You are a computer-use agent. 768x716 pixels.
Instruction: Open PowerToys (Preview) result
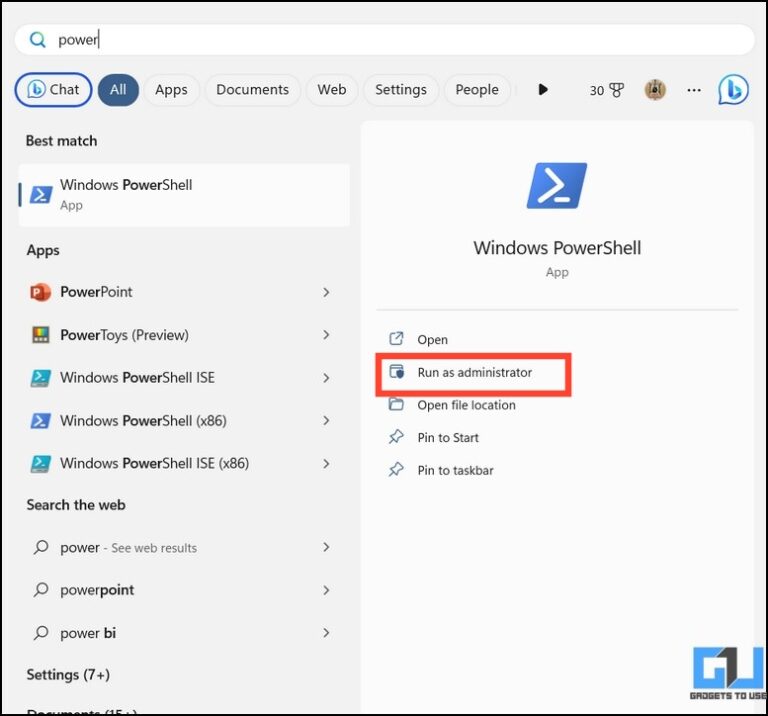point(181,335)
